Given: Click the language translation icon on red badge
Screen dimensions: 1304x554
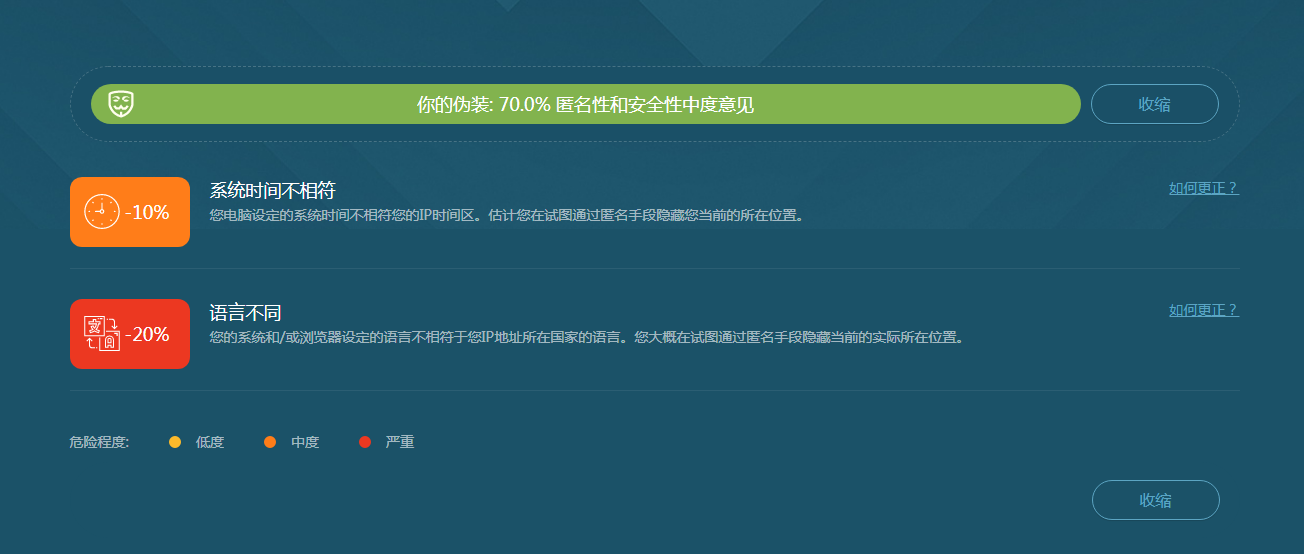Looking at the screenshot, I should pos(102,334).
